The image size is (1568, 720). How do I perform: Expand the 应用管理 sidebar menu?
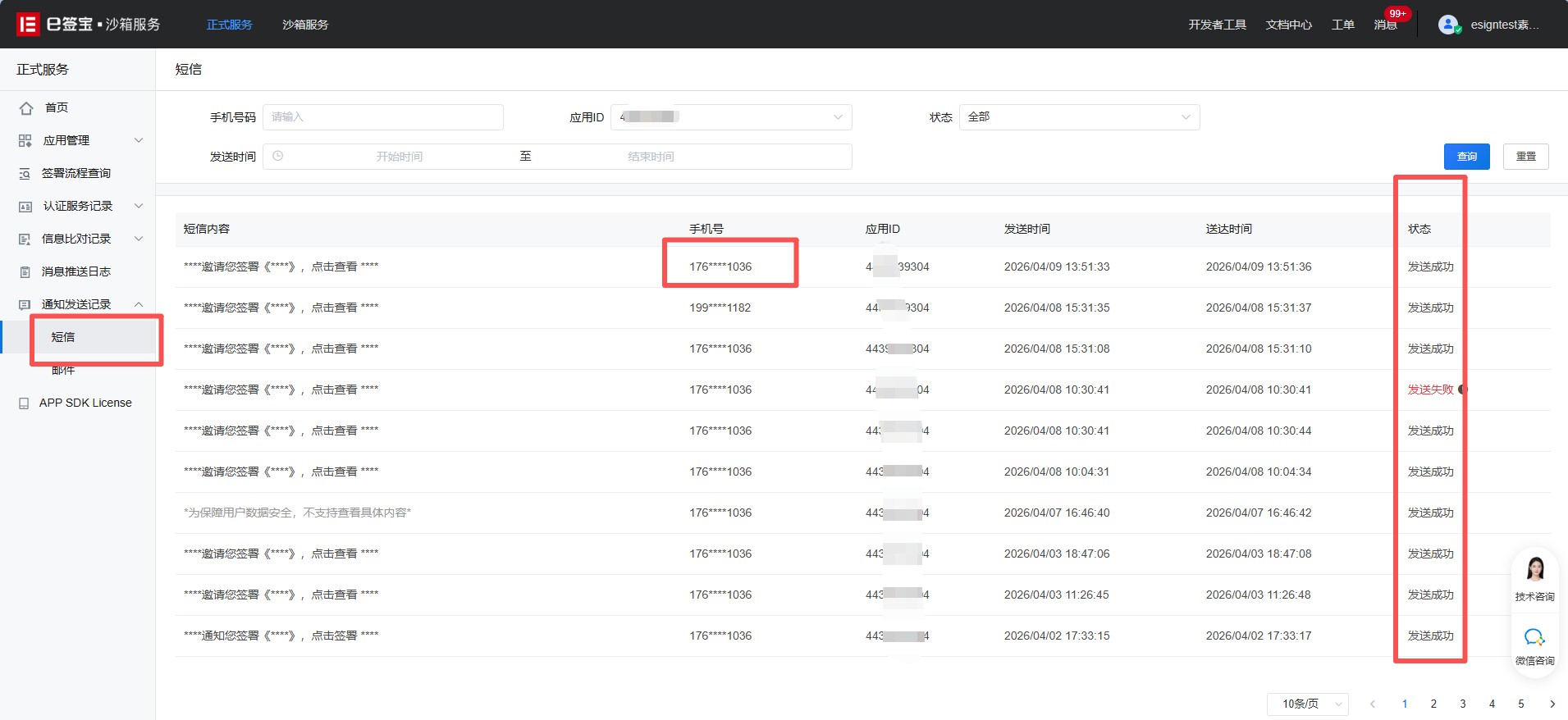81,140
